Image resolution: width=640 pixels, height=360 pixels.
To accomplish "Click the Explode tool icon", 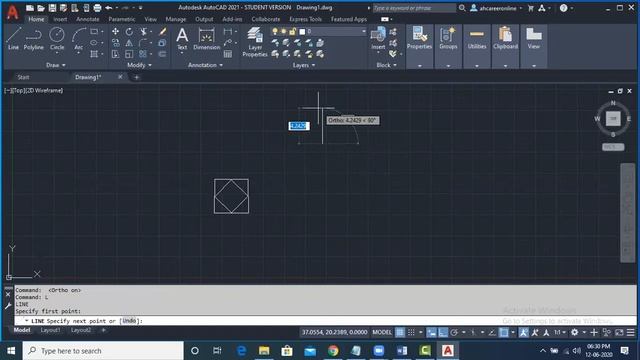I will pyautogui.click(x=162, y=42).
